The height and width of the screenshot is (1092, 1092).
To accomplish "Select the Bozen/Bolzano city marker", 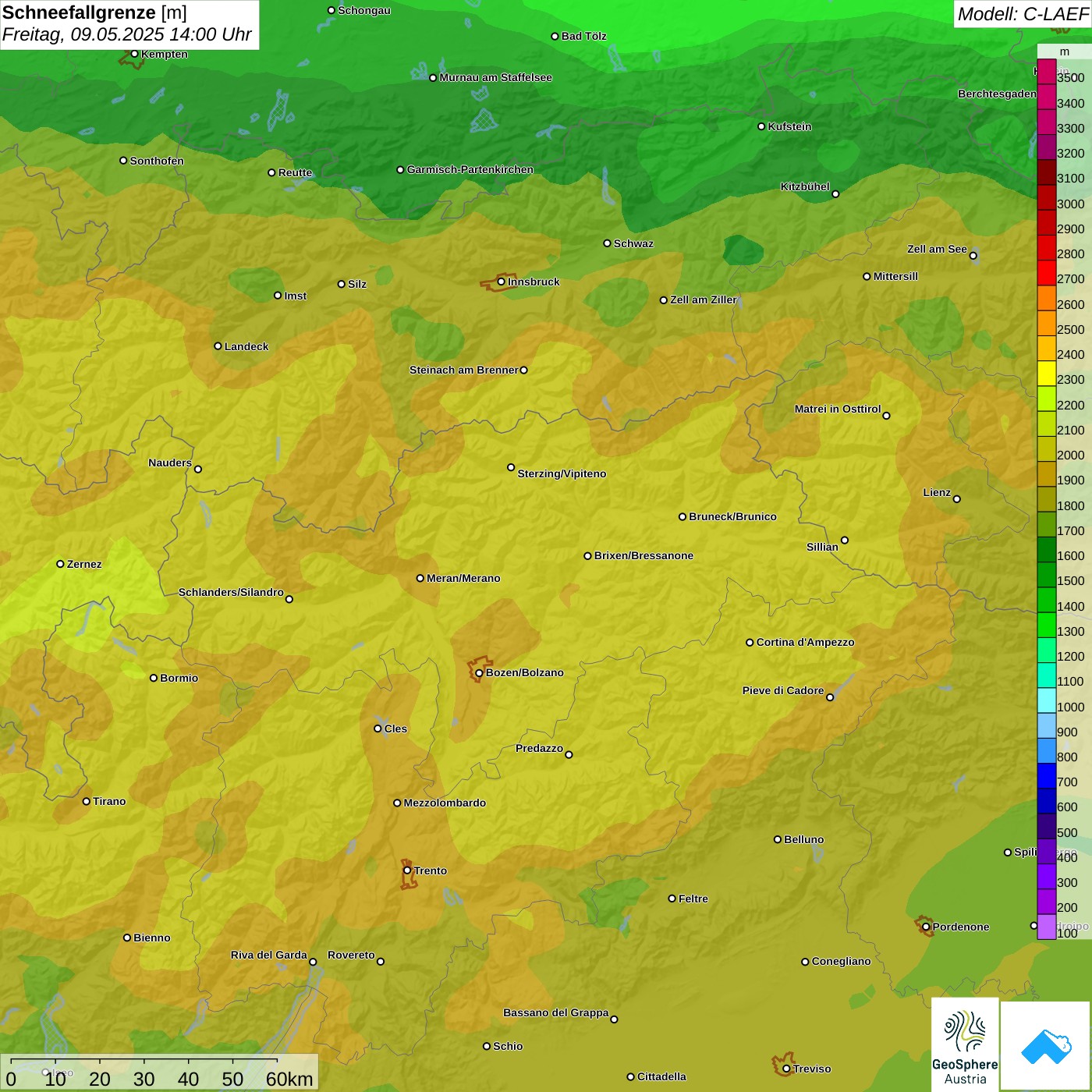I will (x=480, y=672).
